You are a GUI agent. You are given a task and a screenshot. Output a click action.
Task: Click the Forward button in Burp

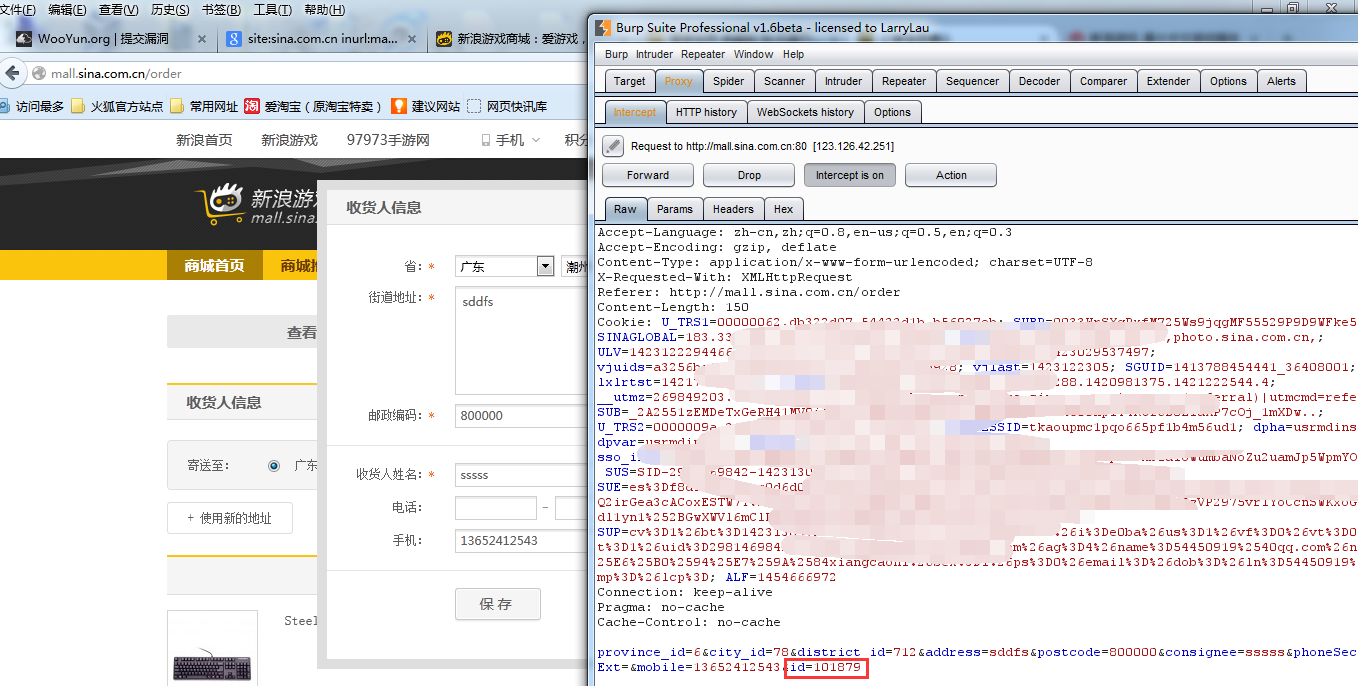click(648, 175)
